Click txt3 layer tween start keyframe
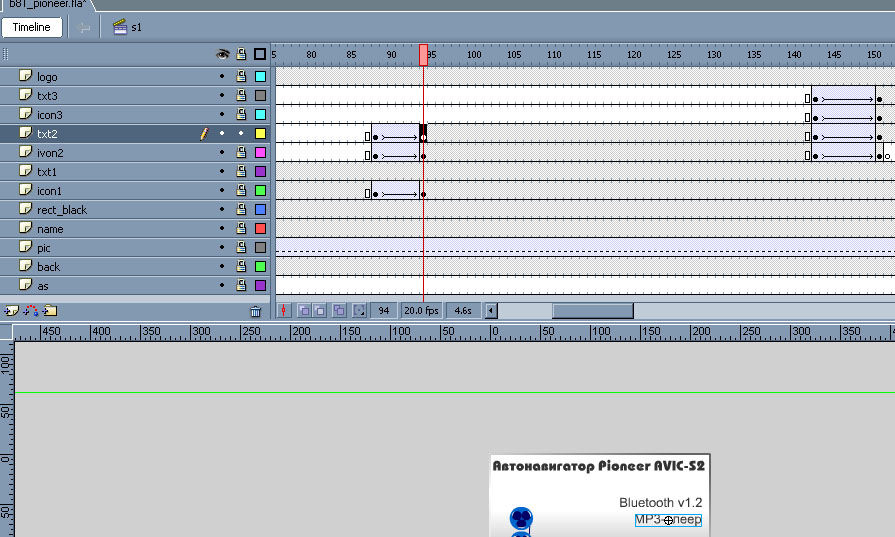 pos(815,99)
